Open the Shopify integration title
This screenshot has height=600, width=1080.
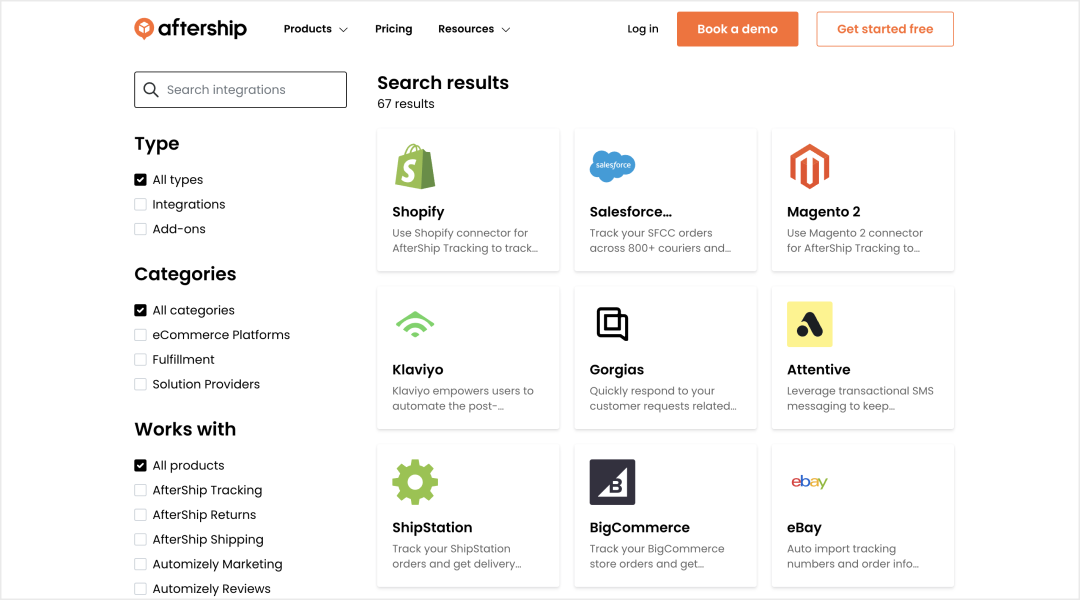click(418, 212)
